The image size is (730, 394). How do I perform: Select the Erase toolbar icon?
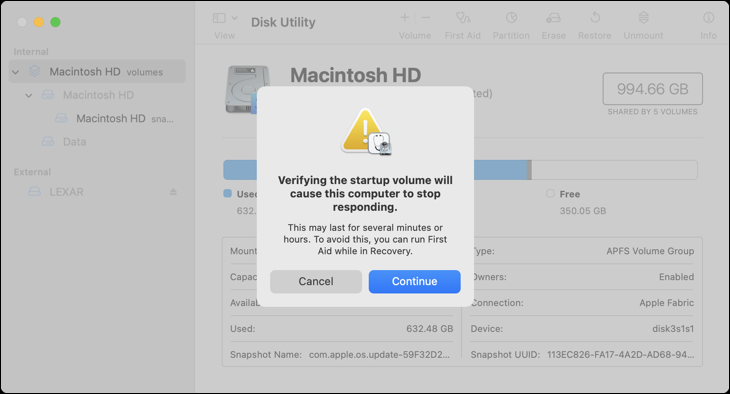[x=553, y=18]
